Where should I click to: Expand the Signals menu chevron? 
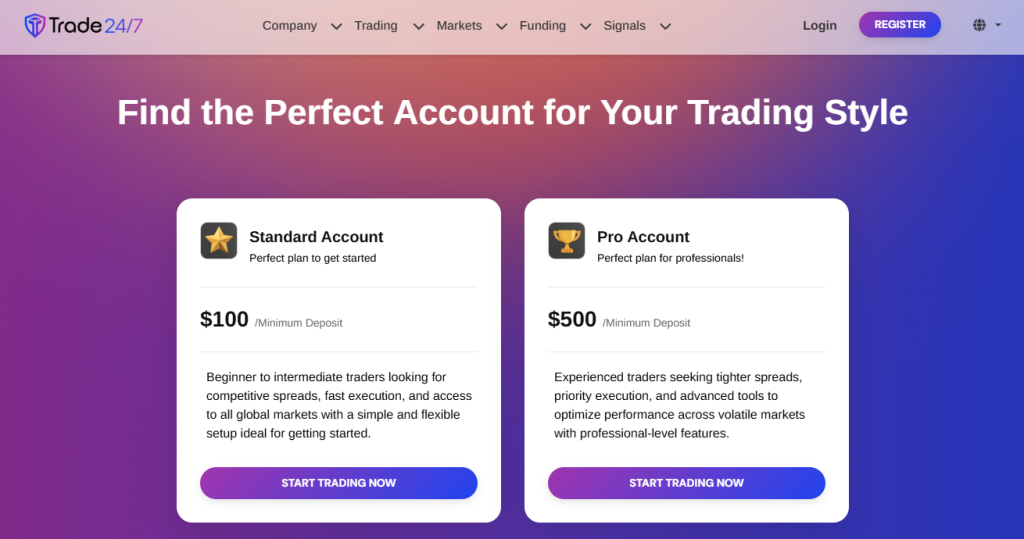[665, 26]
